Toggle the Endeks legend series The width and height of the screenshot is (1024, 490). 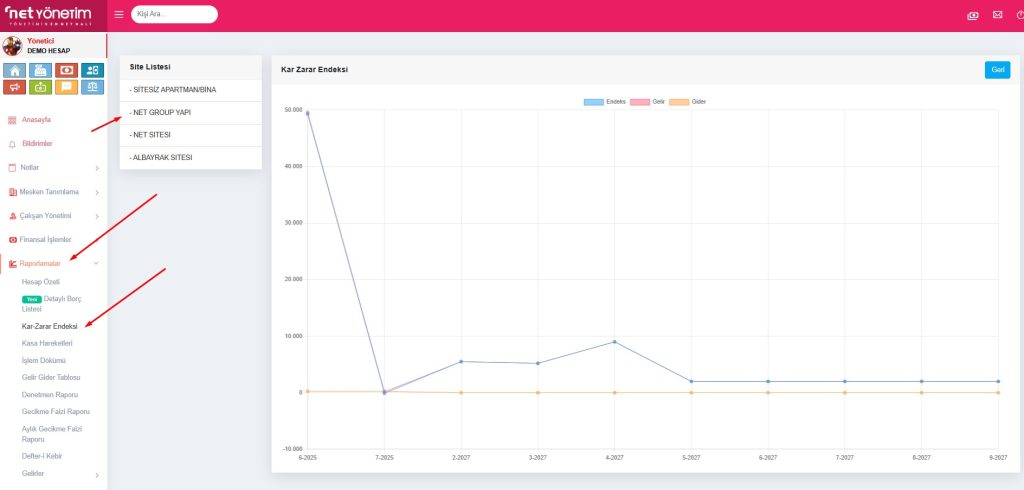tap(605, 102)
